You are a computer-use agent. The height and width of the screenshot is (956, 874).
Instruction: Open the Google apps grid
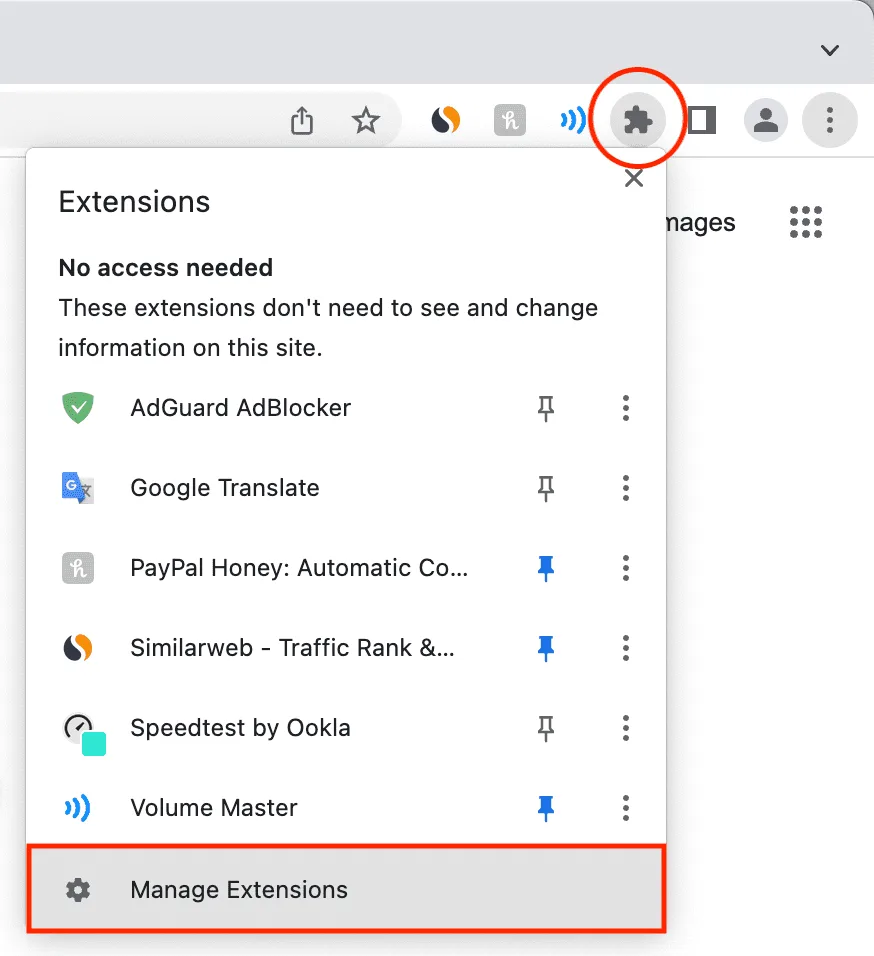(806, 222)
